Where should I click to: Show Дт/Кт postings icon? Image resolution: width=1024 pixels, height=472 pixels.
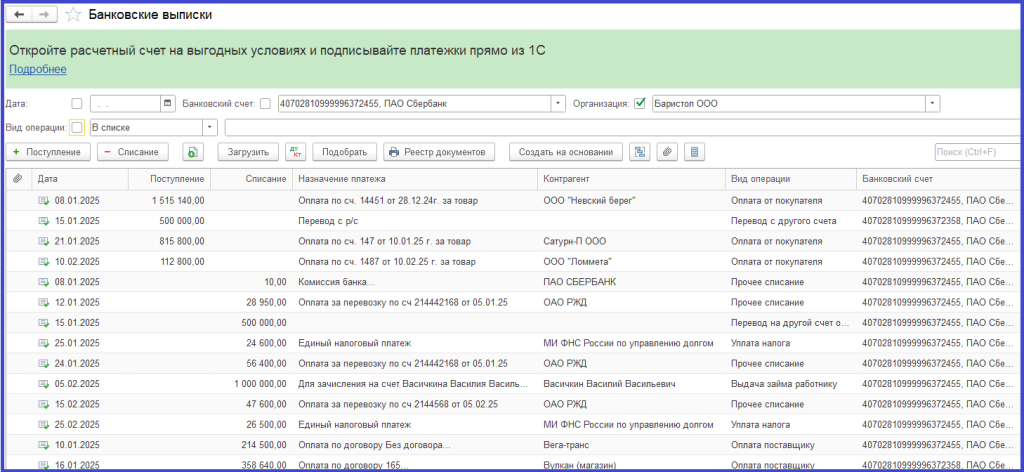pyautogui.click(x=295, y=152)
